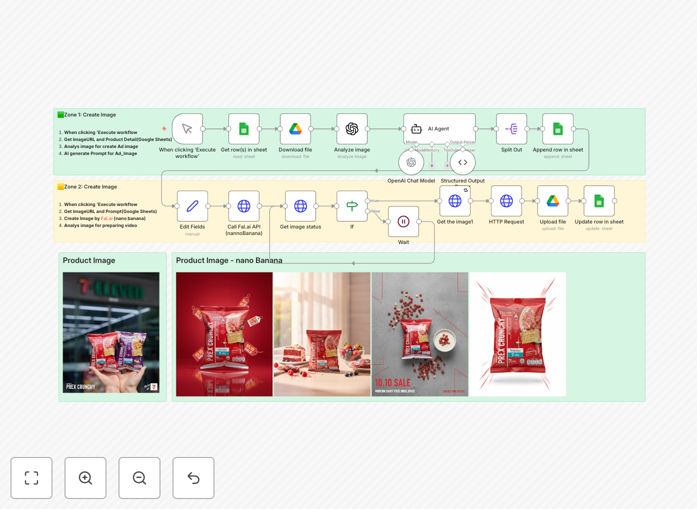Click the fit-to-view canvas button
The width and height of the screenshot is (697, 509).
pos(32,478)
